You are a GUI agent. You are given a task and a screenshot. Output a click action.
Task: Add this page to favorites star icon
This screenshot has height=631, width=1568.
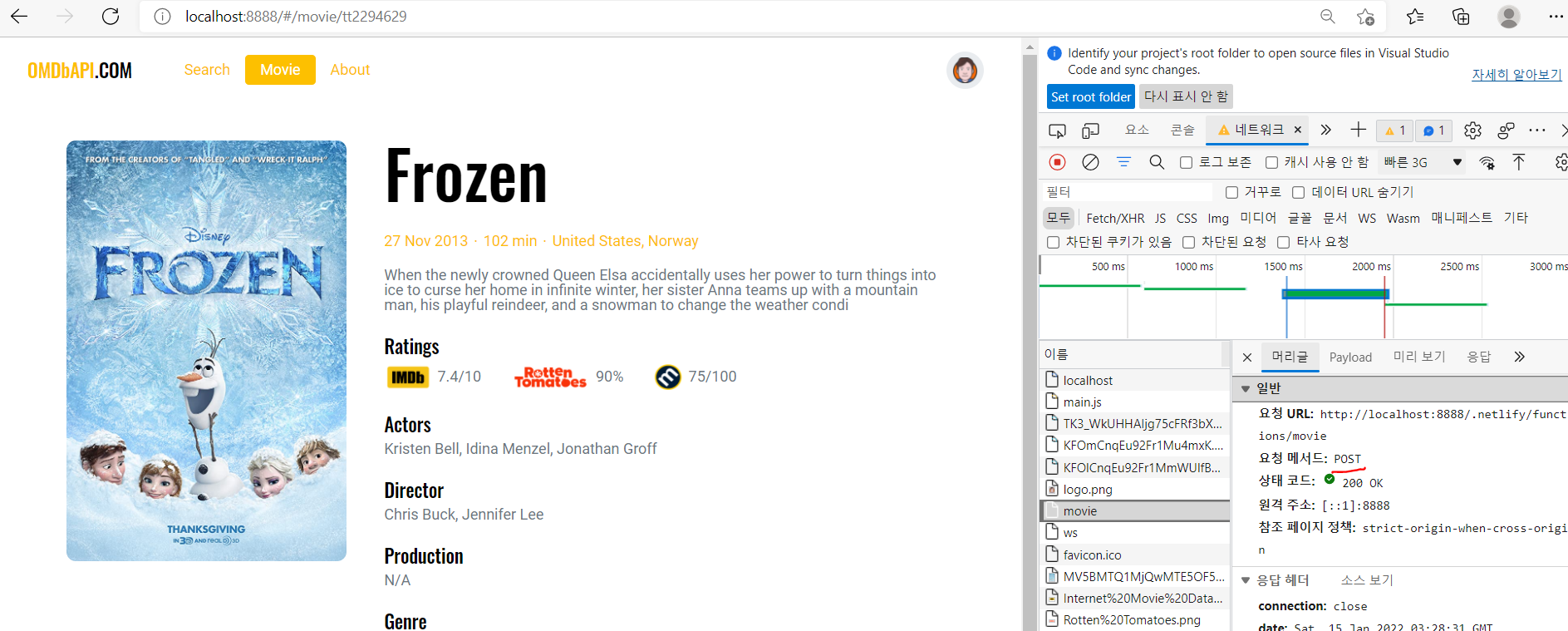(x=1365, y=17)
